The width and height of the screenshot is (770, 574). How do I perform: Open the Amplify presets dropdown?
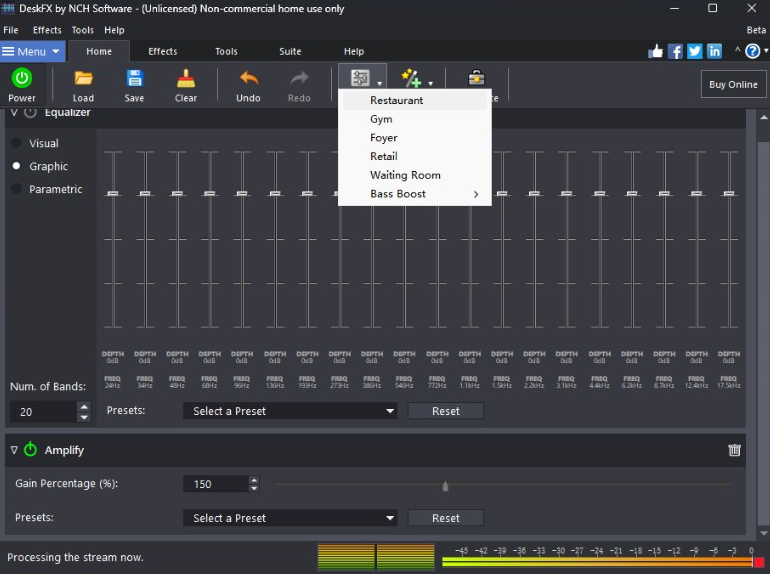pos(290,518)
